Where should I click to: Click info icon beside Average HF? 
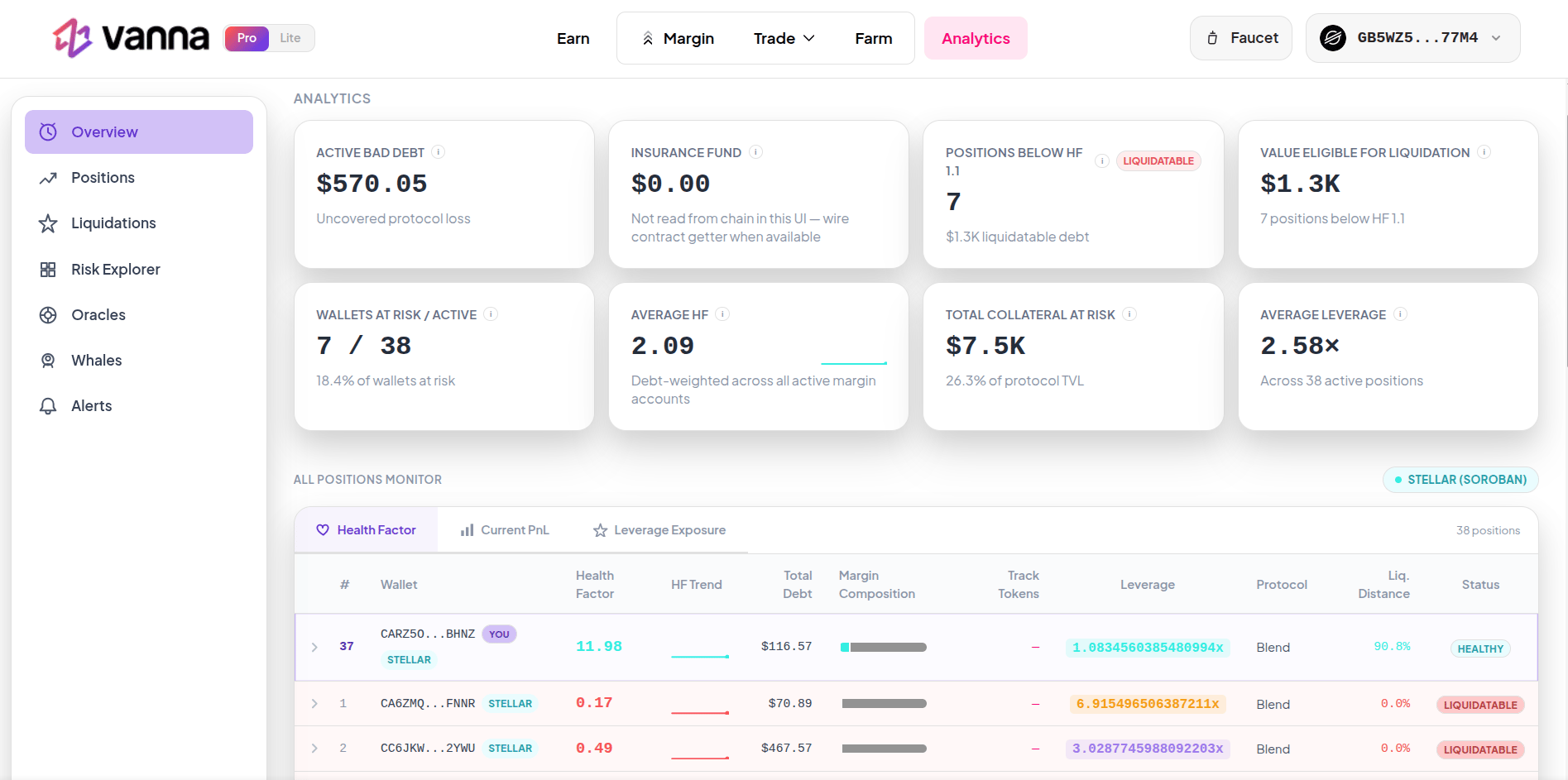pos(722,314)
